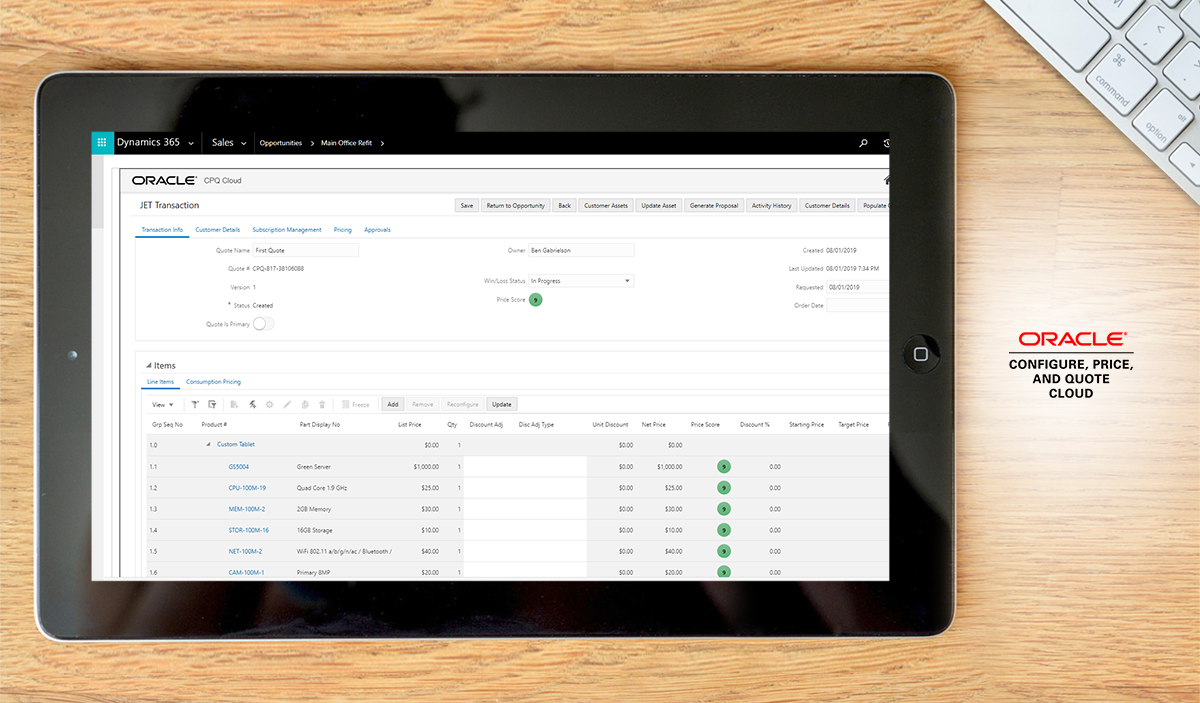Click the green Price Score badge for GS5004

723,467
